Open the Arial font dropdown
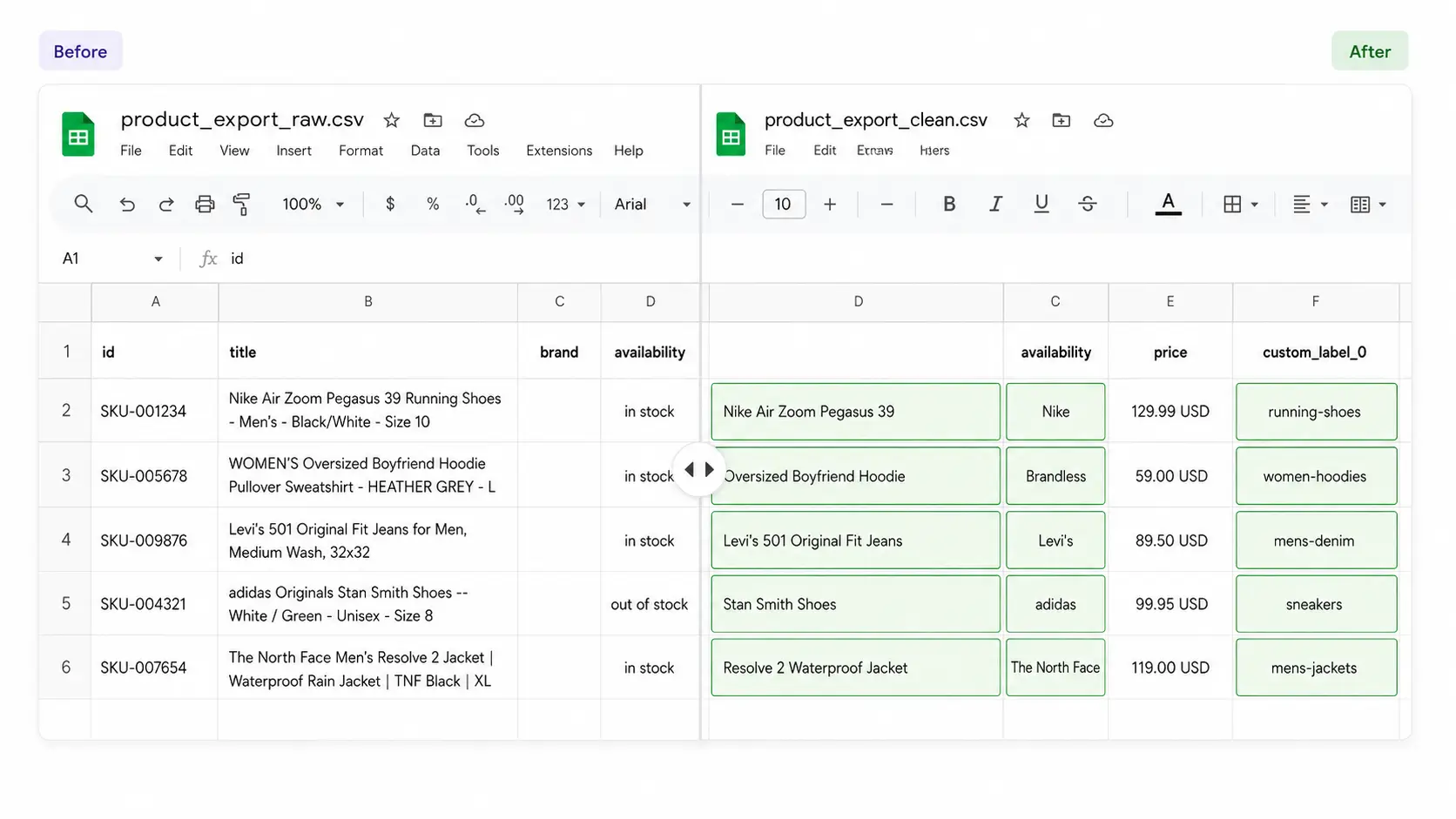This screenshot has width=1456, height=819. point(652,205)
